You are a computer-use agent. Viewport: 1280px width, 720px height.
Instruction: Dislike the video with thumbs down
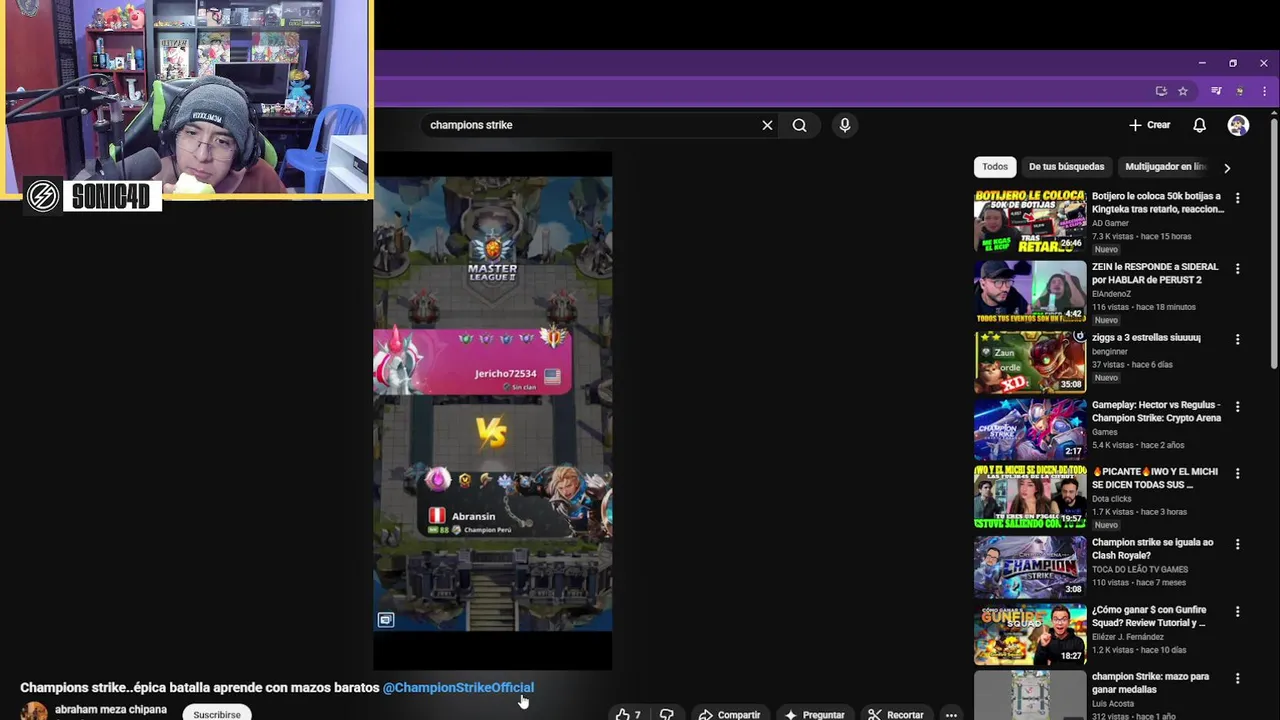[x=667, y=714]
